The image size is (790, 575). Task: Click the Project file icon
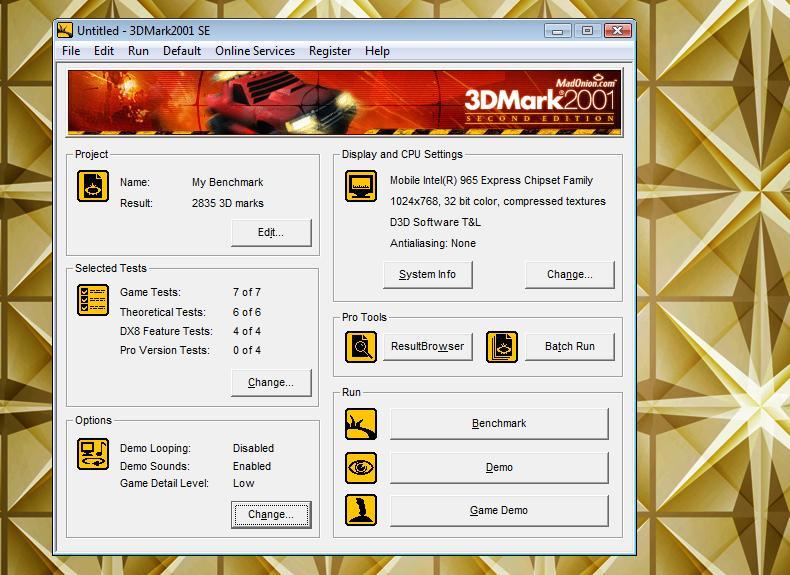coord(93,186)
